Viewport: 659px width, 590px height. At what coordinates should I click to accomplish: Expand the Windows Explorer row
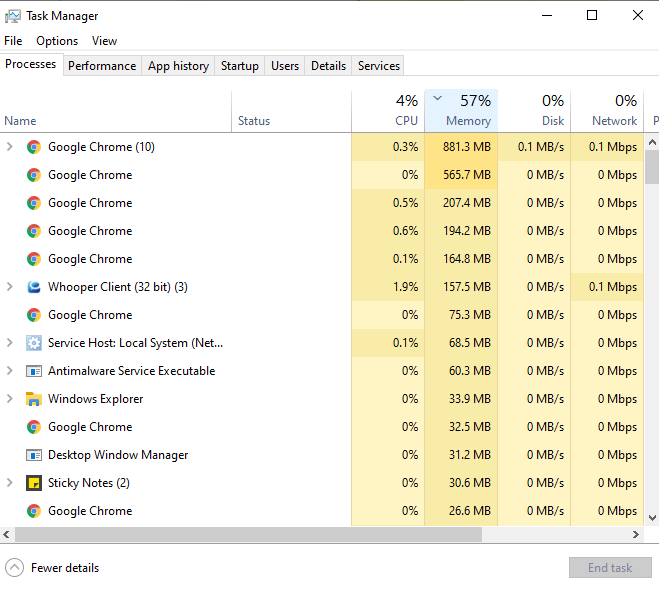[x=10, y=399]
